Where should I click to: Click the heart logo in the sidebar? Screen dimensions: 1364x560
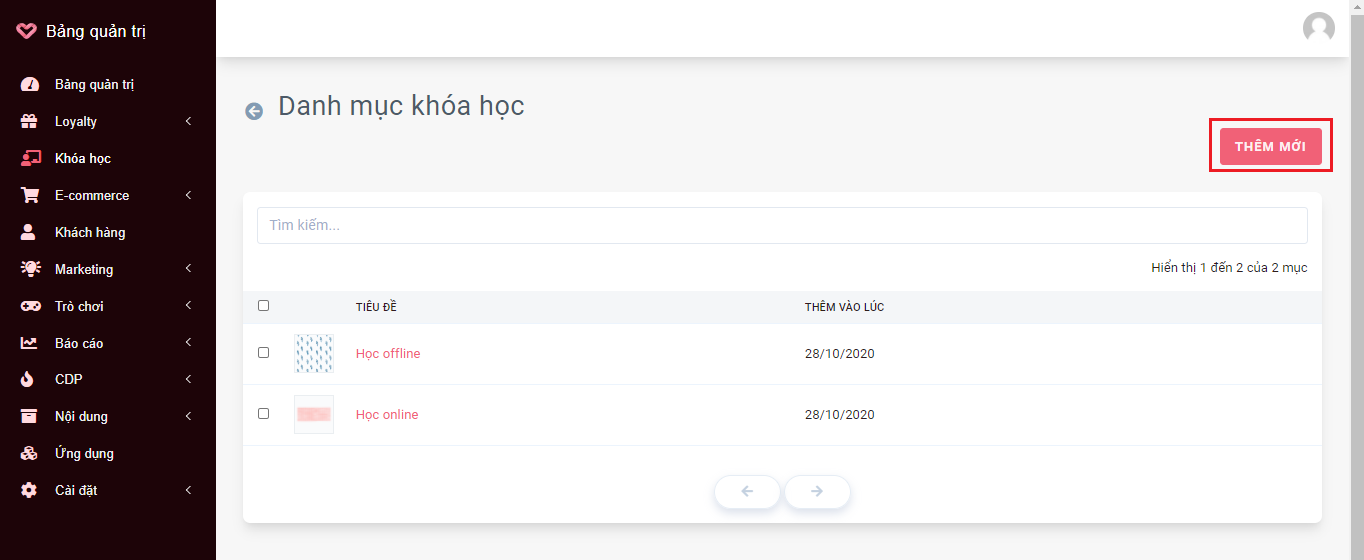pyautogui.click(x=27, y=31)
